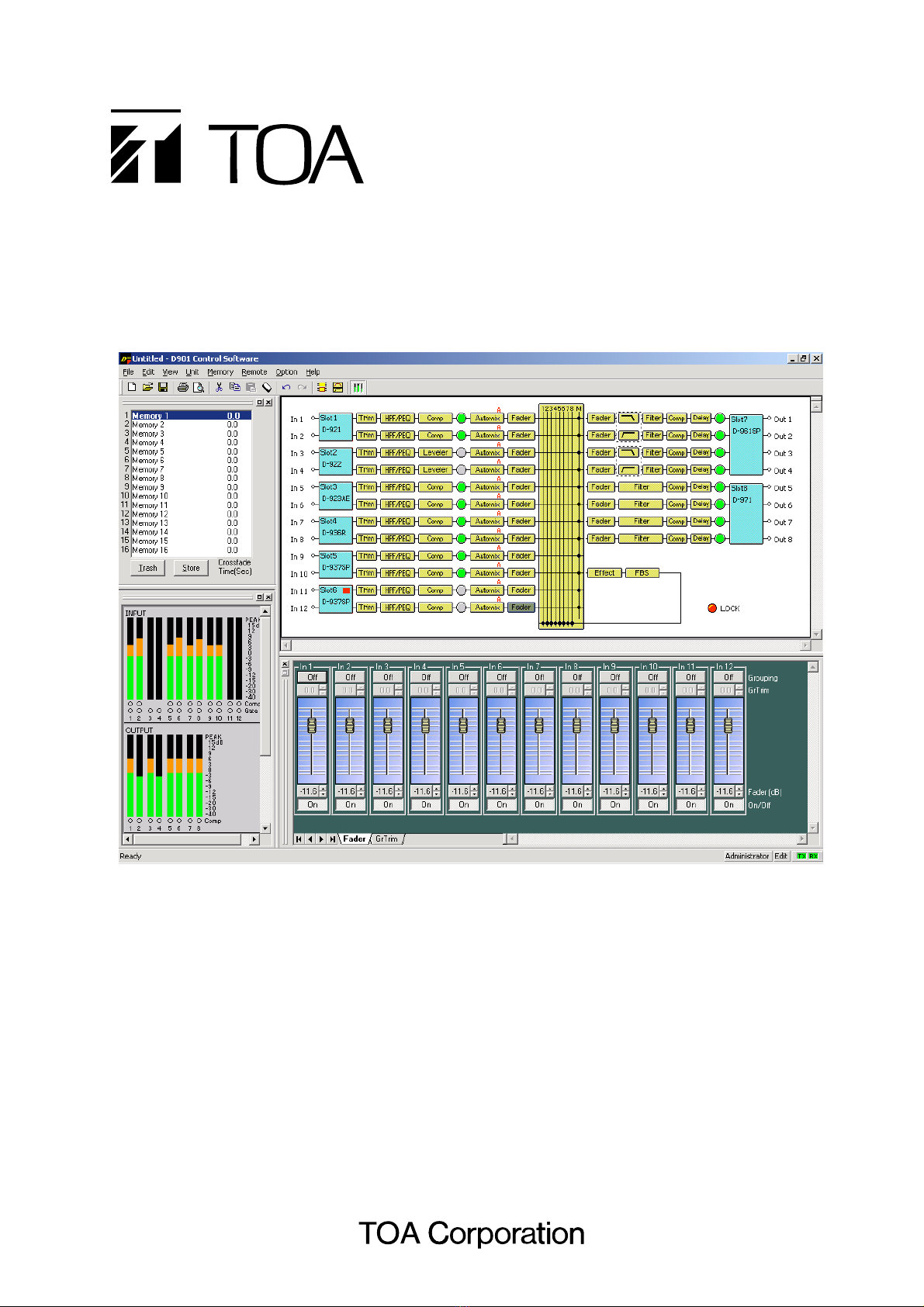Toggle the In 1 On/Off button
This screenshot has height=1307, width=924.
(313, 805)
